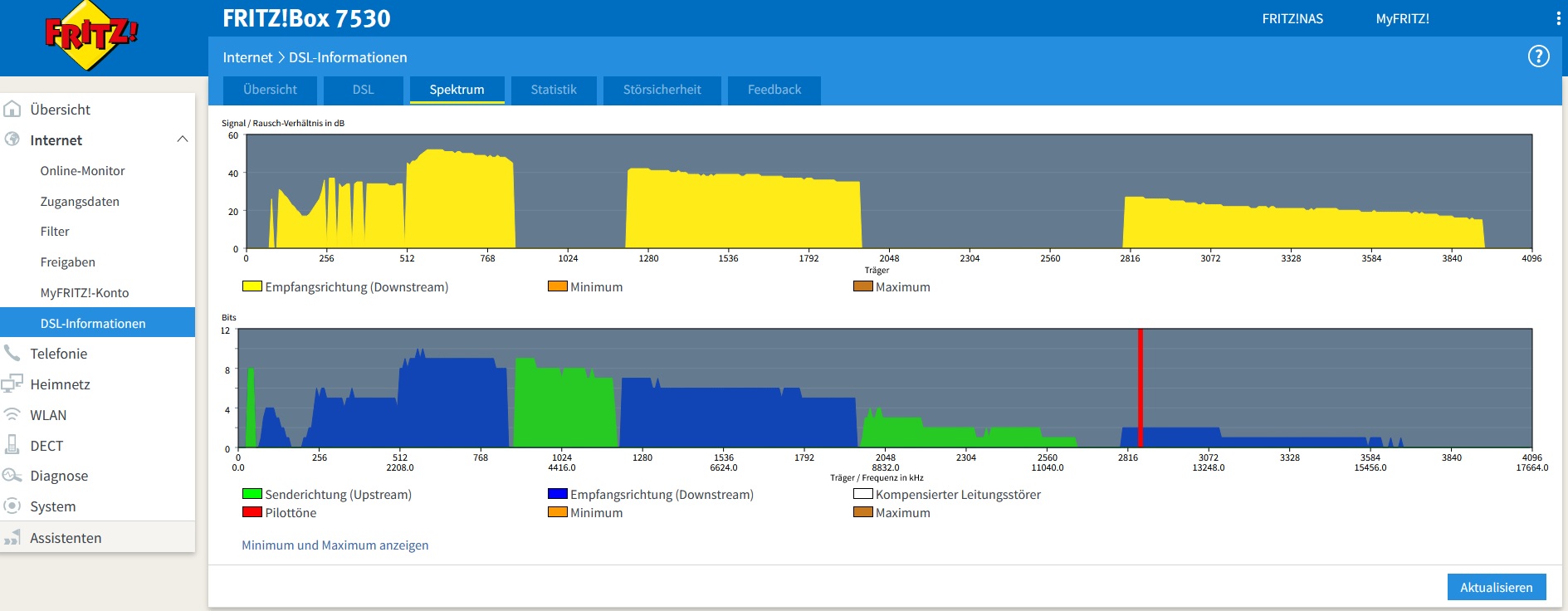1568x611 pixels.
Task: Go to Zugangsdaten
Action: pos(80,202)
